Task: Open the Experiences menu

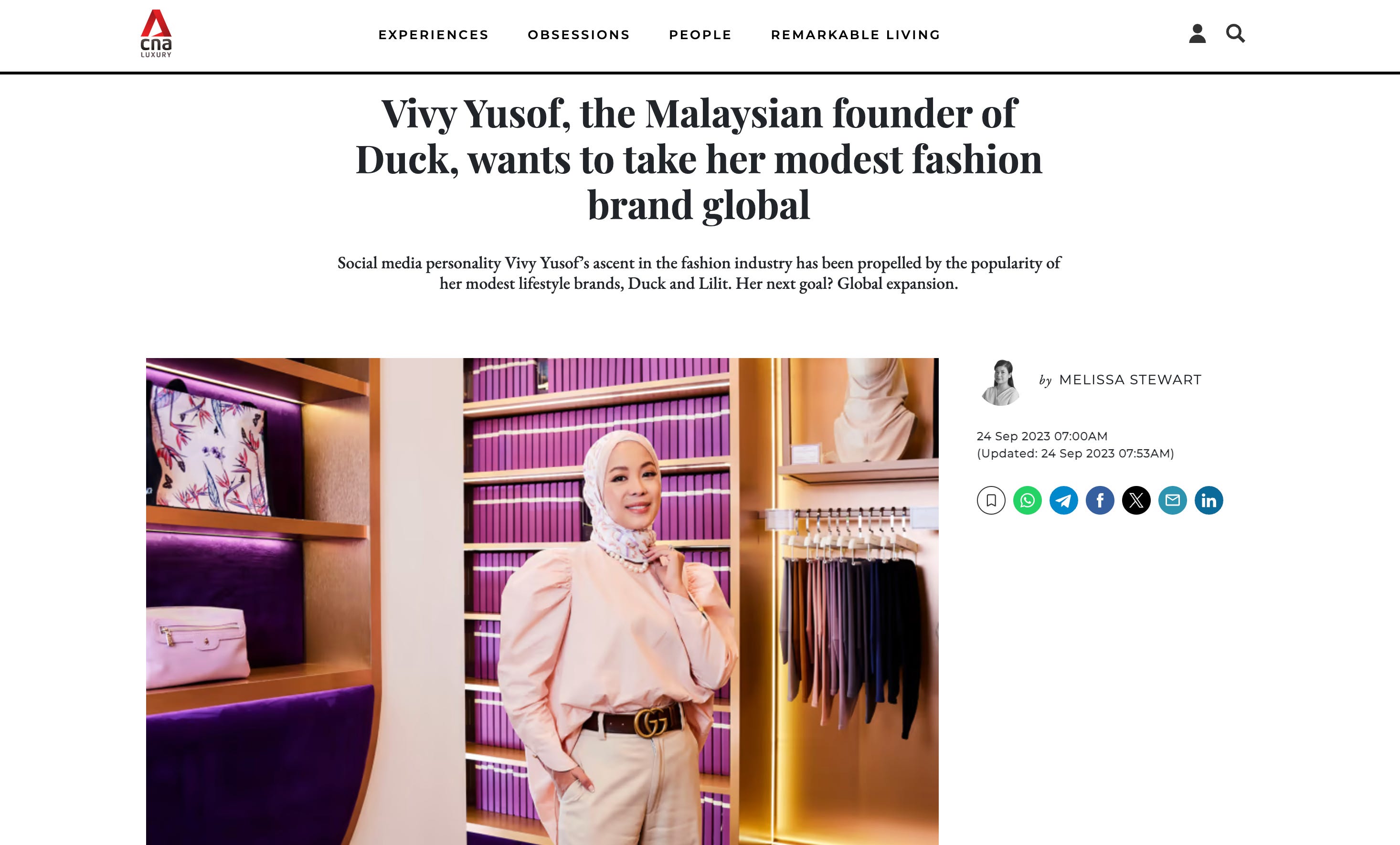Action: [434, 35]
